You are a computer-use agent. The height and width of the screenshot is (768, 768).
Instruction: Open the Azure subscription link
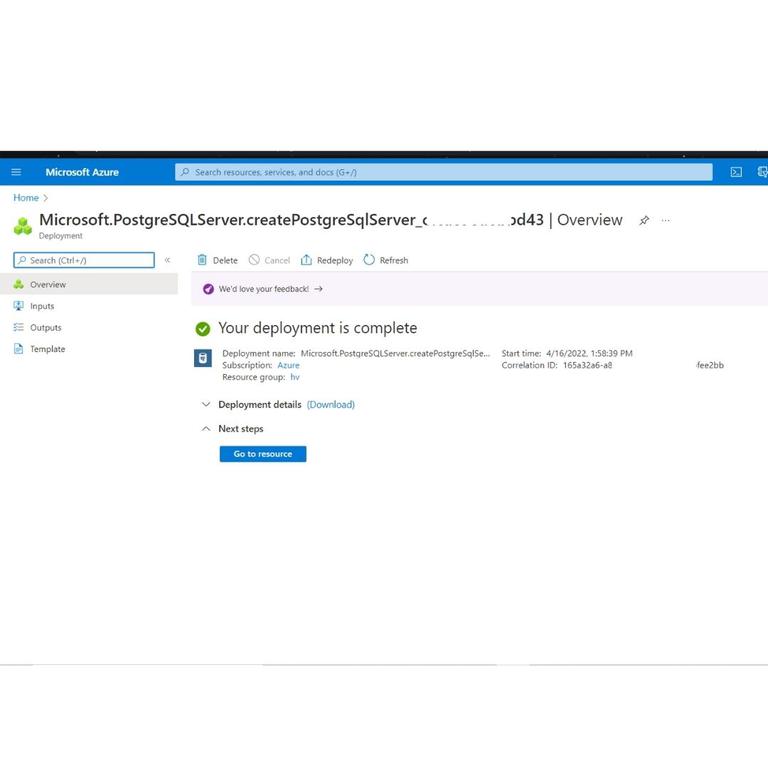[x=288, y=365]
